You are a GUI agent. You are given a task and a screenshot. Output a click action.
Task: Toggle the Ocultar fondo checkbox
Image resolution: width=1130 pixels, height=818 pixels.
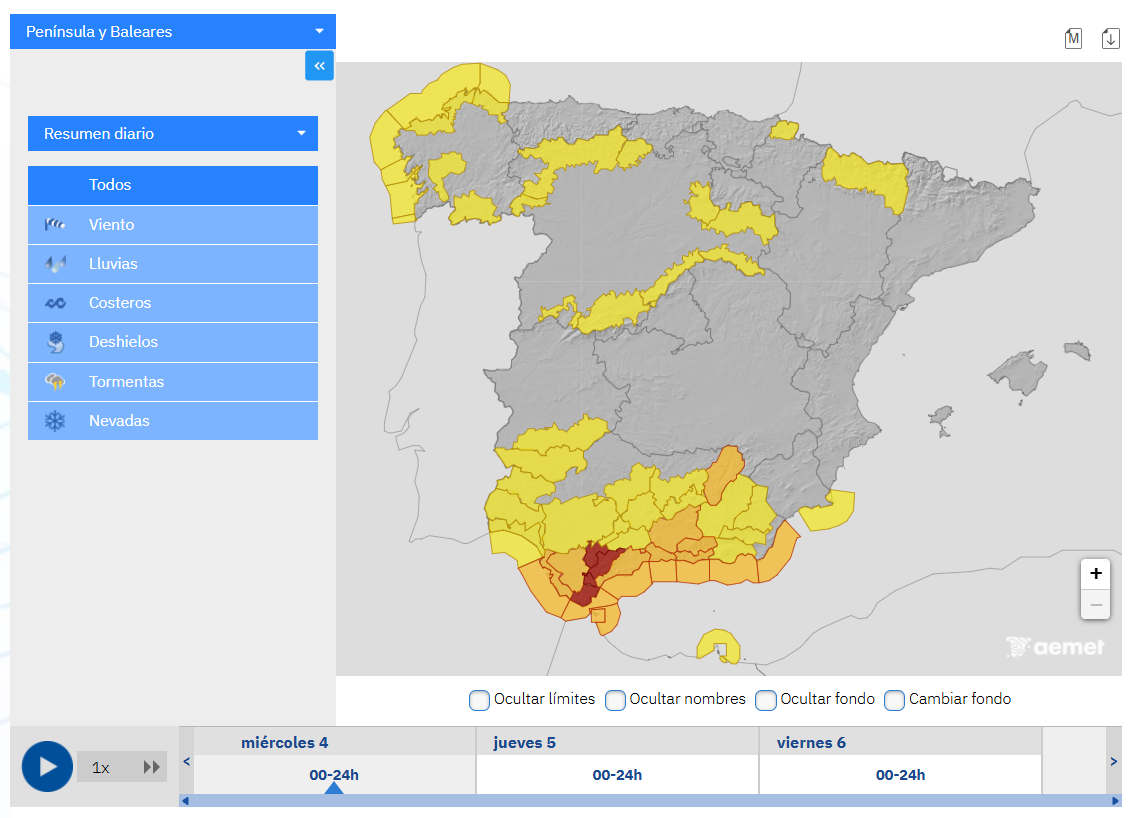(x=766, y=700)
